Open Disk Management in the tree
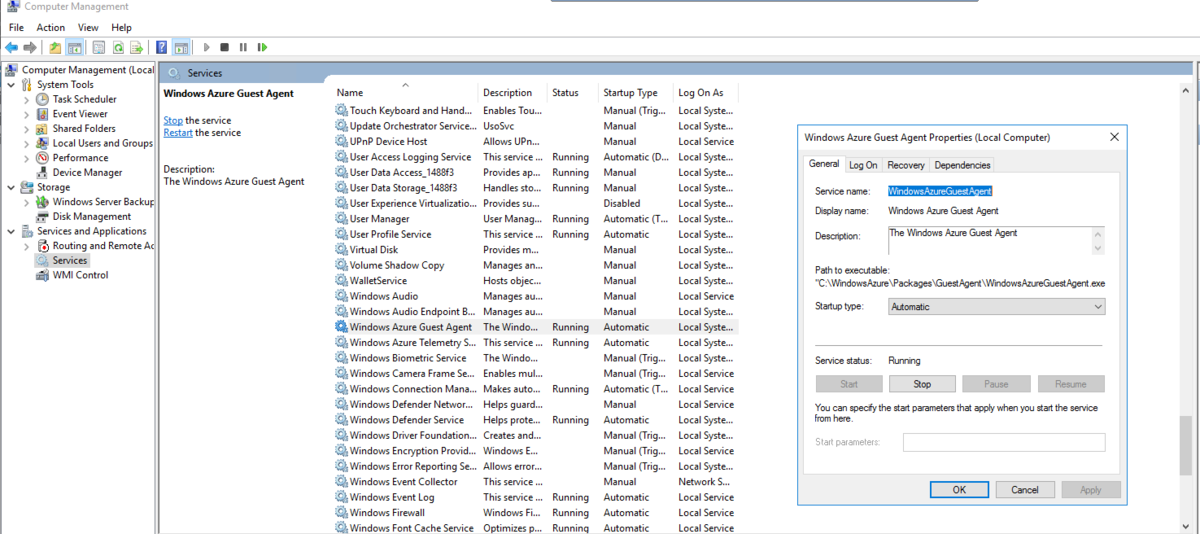The image size is (1200, 534). tap(92, 216)
